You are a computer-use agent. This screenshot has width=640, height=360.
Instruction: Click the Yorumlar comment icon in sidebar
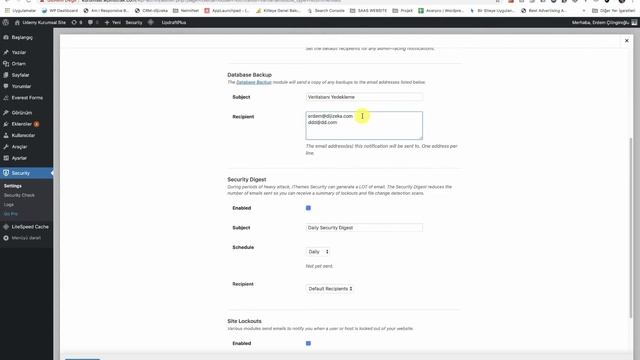6,87
